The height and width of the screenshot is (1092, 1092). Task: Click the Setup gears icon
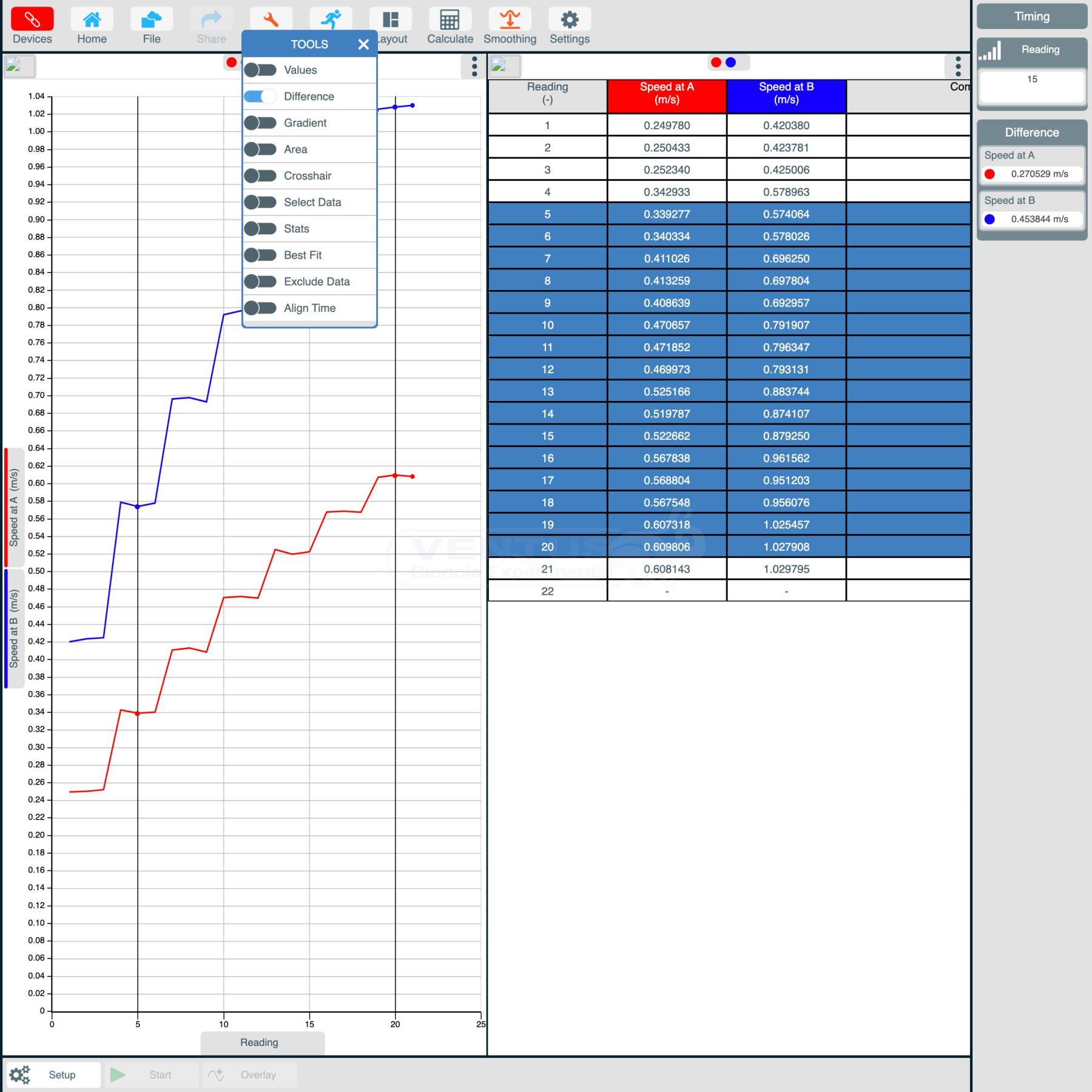20,1074
